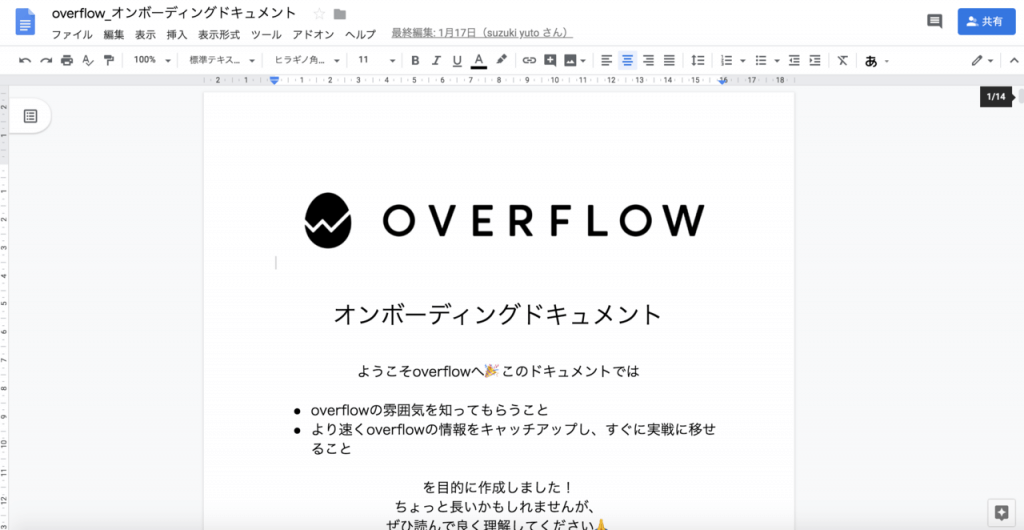Print the document with printer icon
The image size is (1024, 530).
coord(67,61)
